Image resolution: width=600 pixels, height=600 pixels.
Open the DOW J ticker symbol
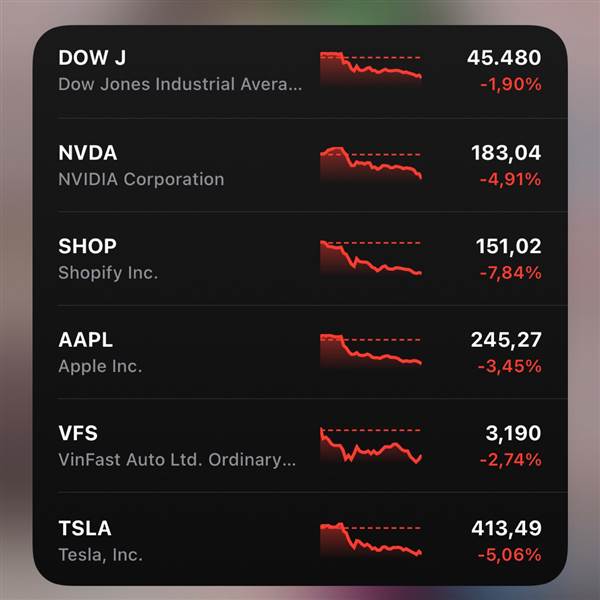(90, 58)
